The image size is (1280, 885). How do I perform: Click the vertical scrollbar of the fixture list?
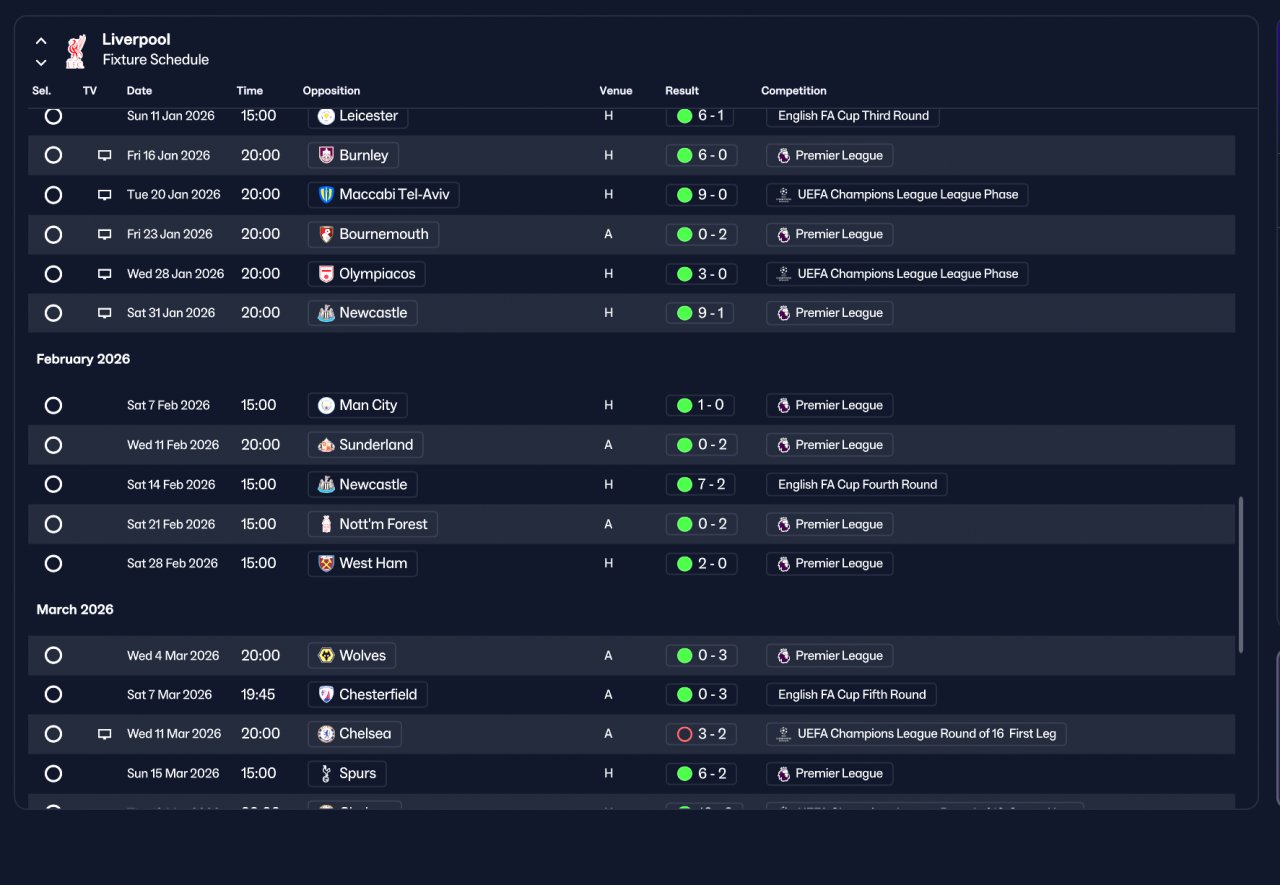pos(1242,575)
